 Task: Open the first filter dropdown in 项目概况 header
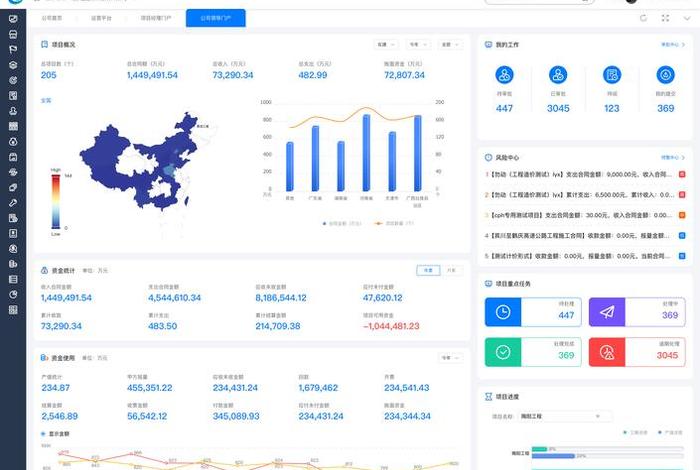coord(386,44)
